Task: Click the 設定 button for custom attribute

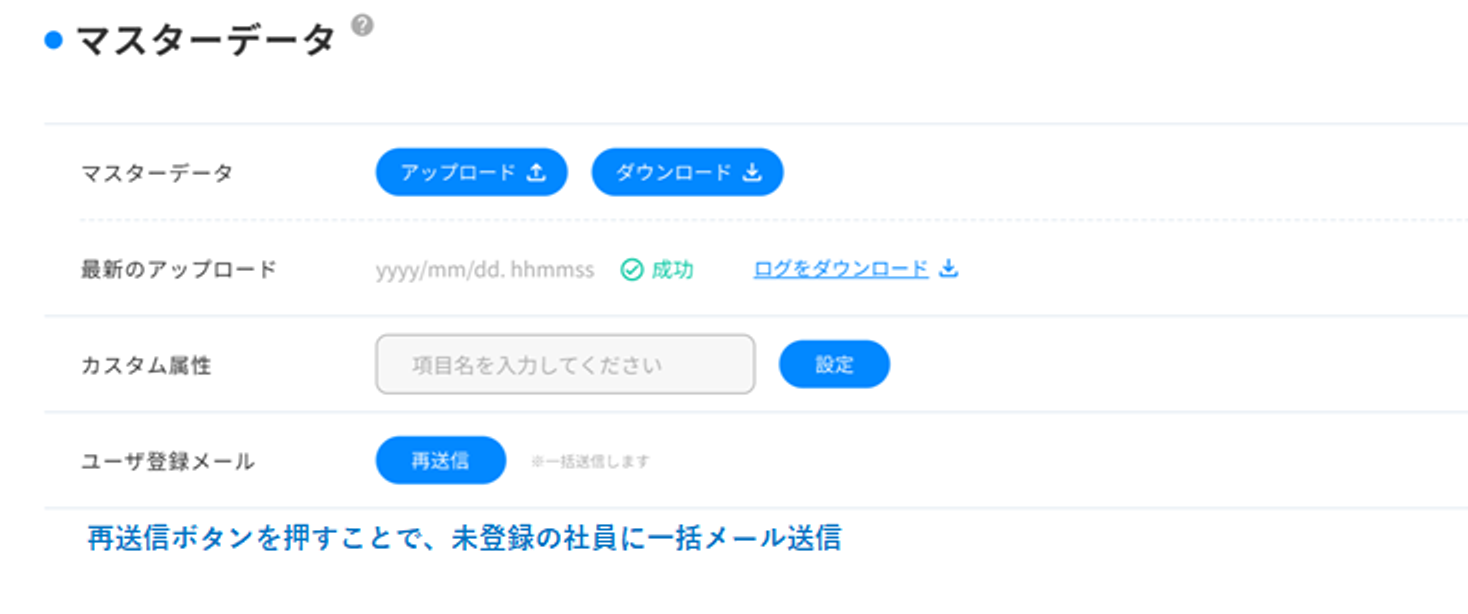Action: pos(834,364)
